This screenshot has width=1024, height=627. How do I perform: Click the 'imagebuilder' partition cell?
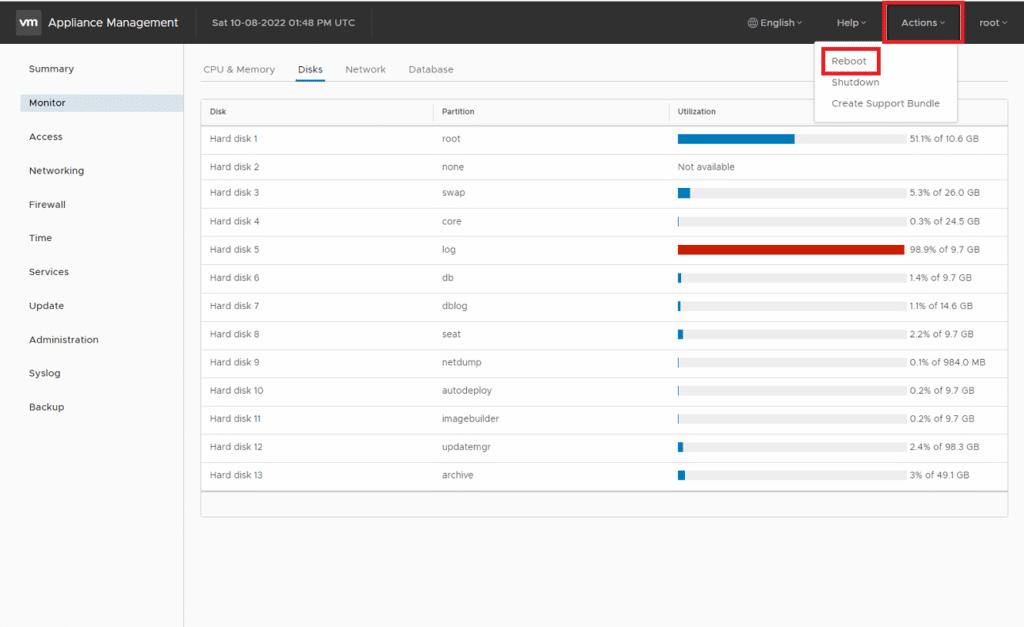click(470, 419)
